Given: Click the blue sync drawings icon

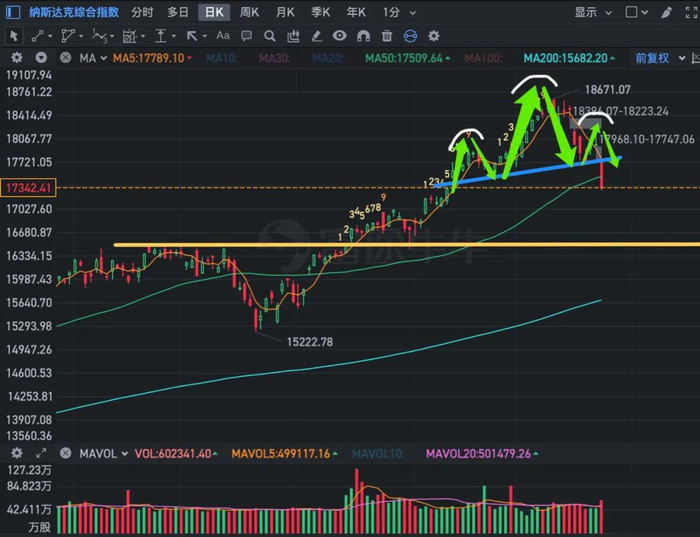Looking at the screenshot, I should pyautogui.click(x=410, y=36).
